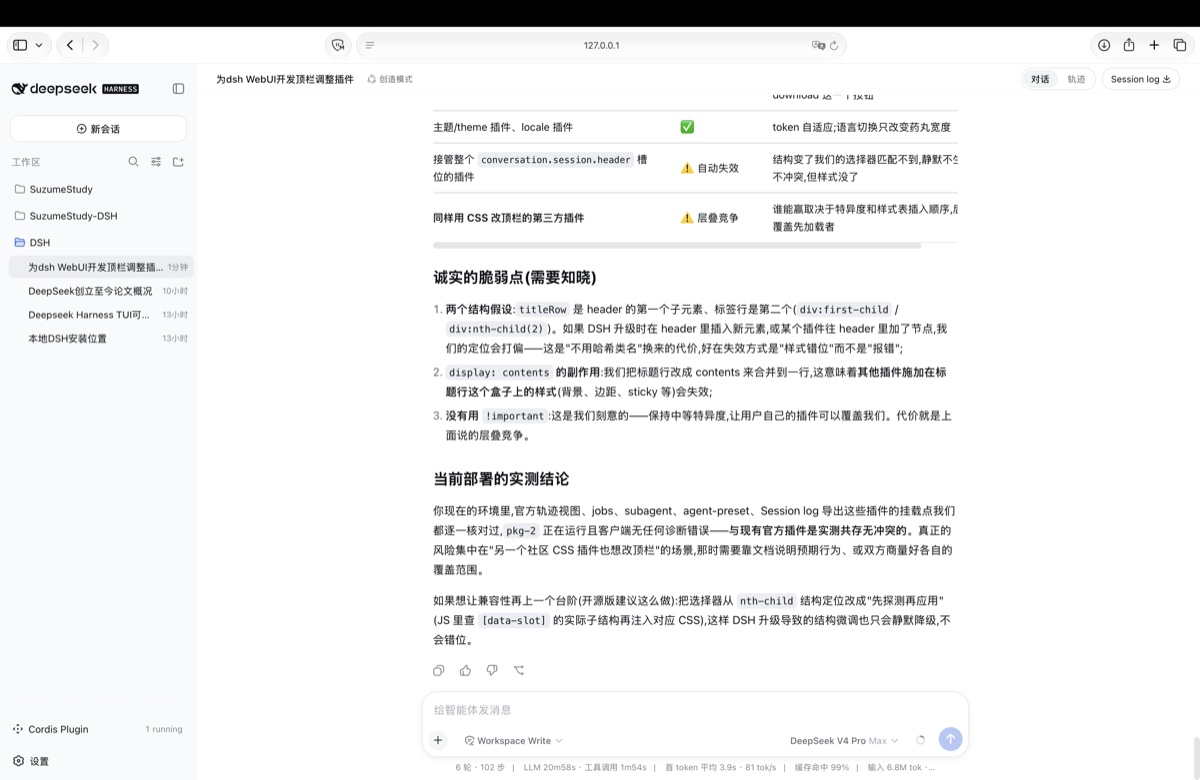Click the 层叠竞争 warning cell
The height and width of the screenshot is (780, 1200).
pos(710,218)
